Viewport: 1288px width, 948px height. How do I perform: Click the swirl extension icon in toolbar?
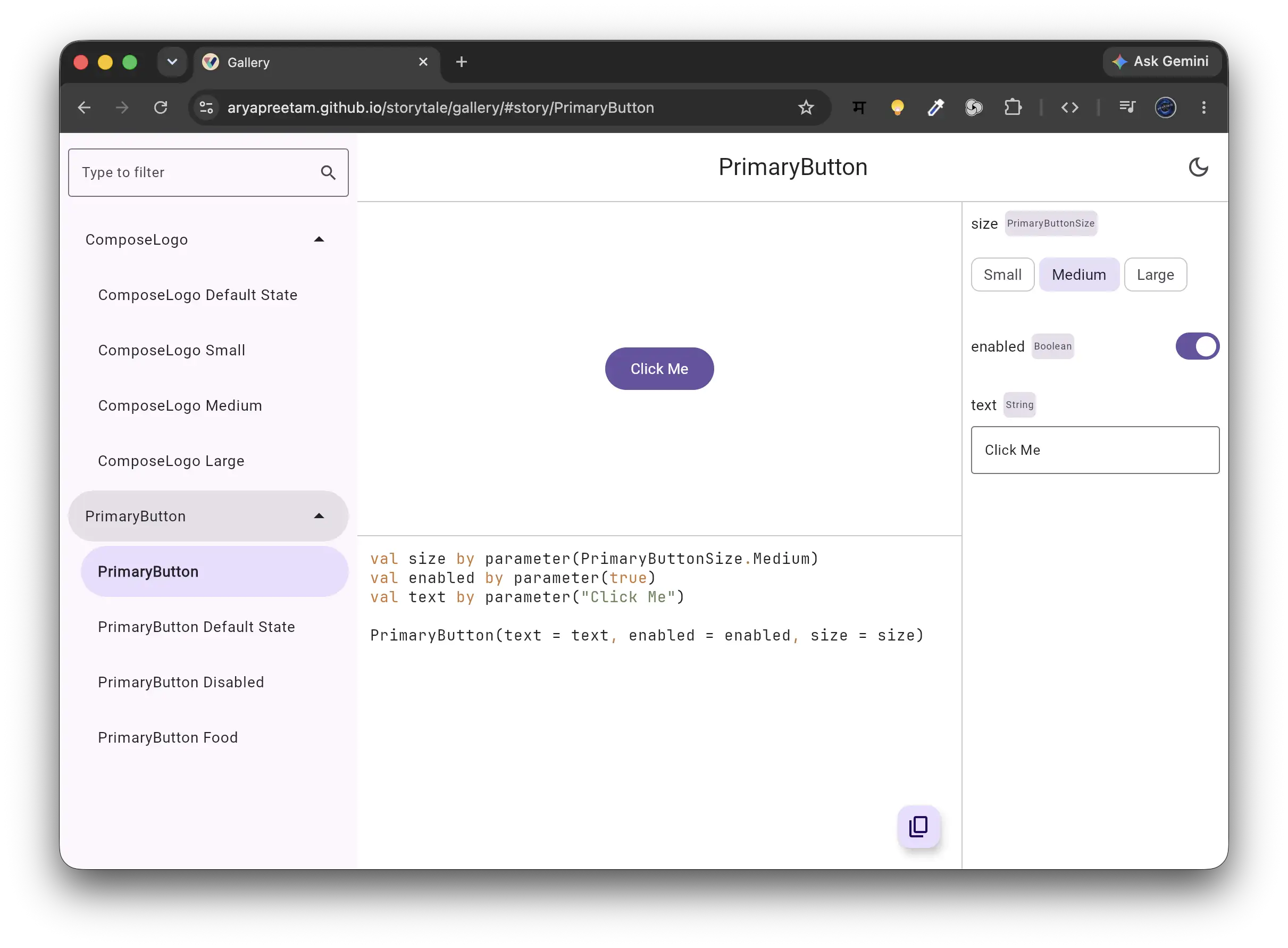[x=974, y=107]
